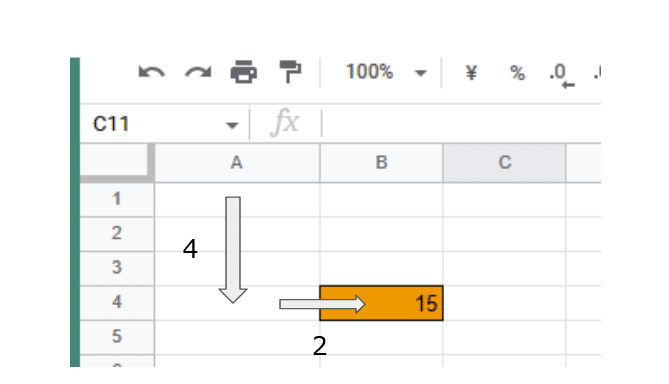Click the Name box showing C11
669x384 pixels.
(164, 124)
